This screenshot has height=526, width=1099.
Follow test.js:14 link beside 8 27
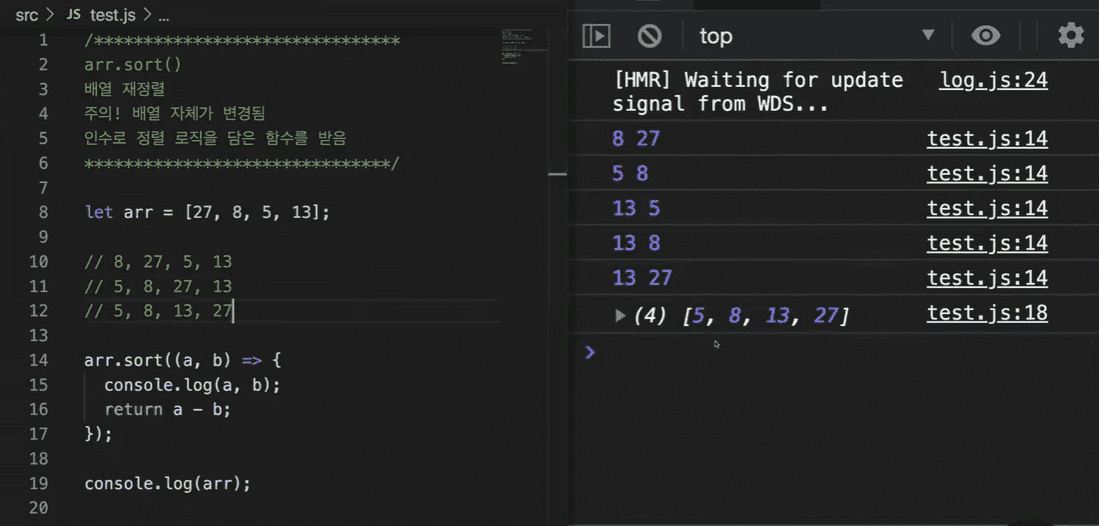click(988, 138)
